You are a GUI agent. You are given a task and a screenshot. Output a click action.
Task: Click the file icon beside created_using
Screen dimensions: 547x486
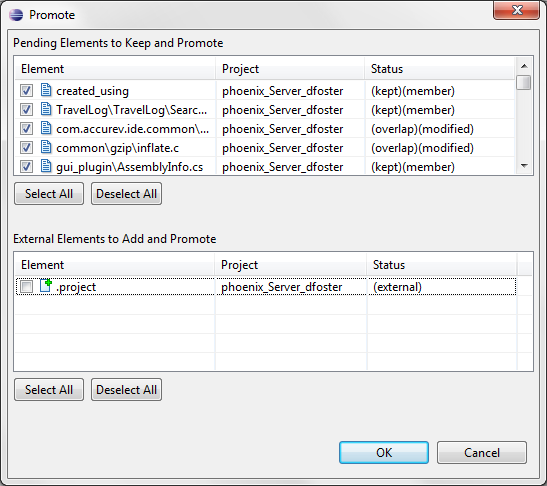point(46,90)
